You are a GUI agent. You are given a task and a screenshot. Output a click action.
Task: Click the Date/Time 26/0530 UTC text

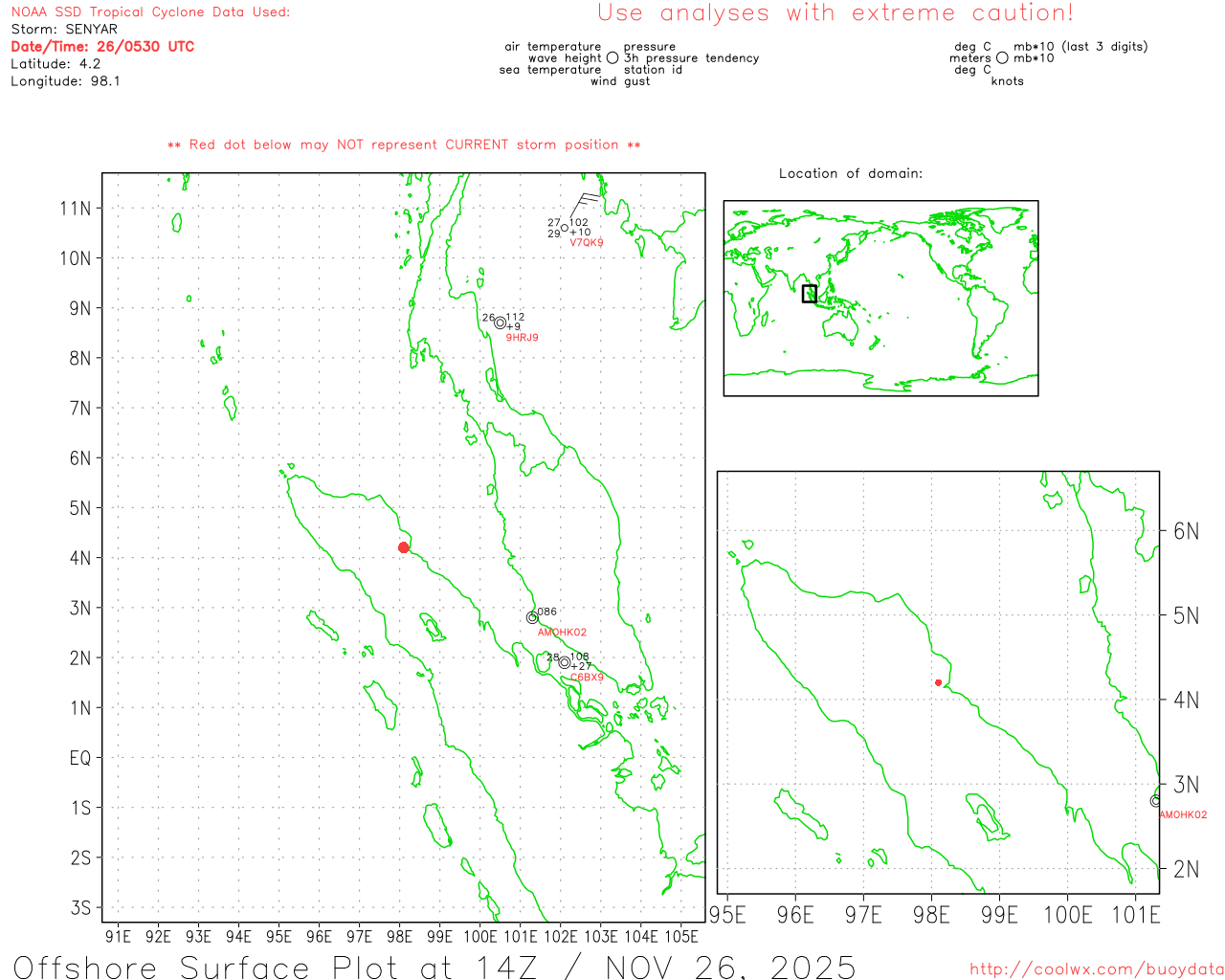pyautogui.click(x=102, y=47)
